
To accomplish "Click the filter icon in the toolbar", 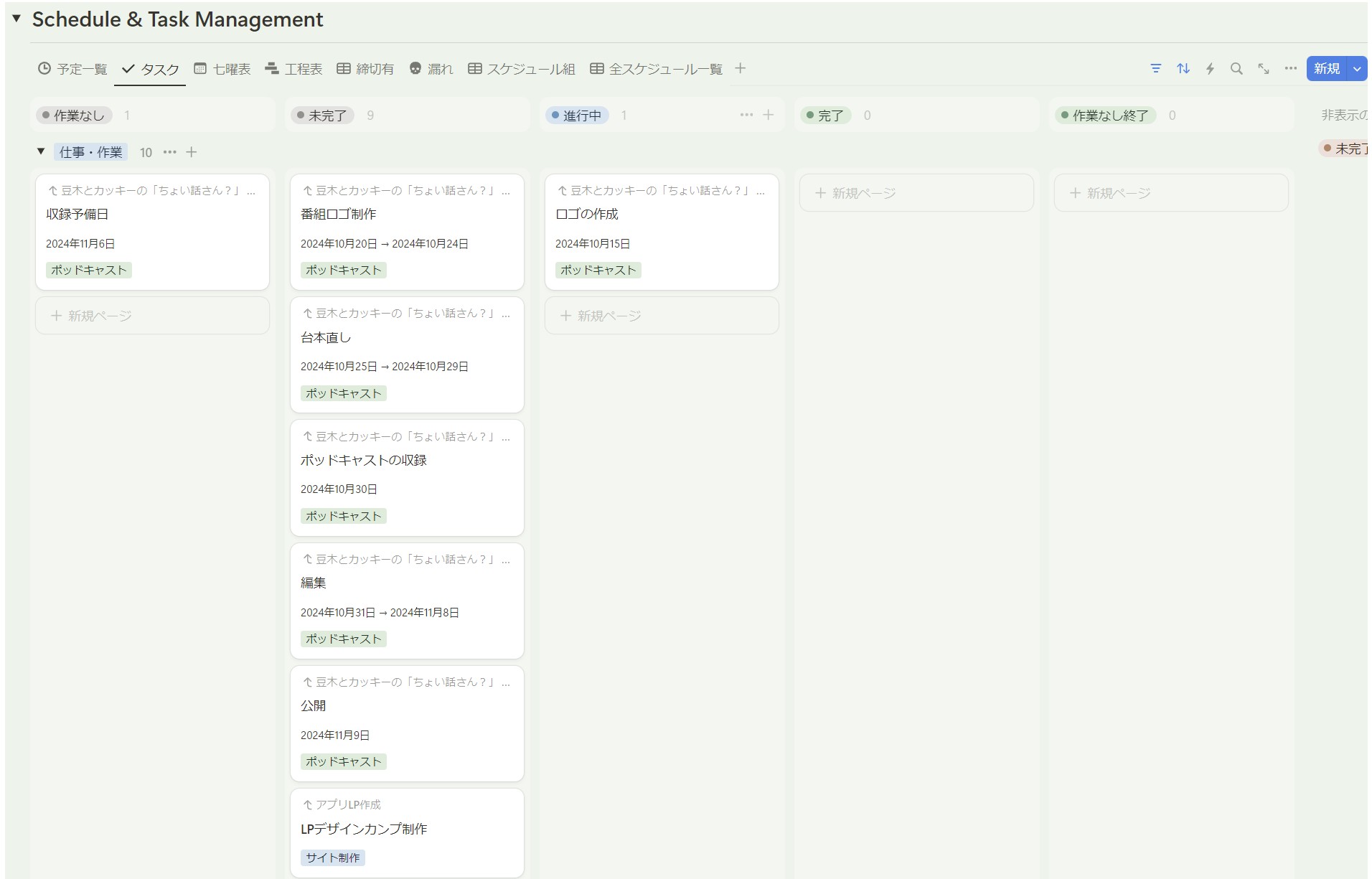I will pos(1155,69).
